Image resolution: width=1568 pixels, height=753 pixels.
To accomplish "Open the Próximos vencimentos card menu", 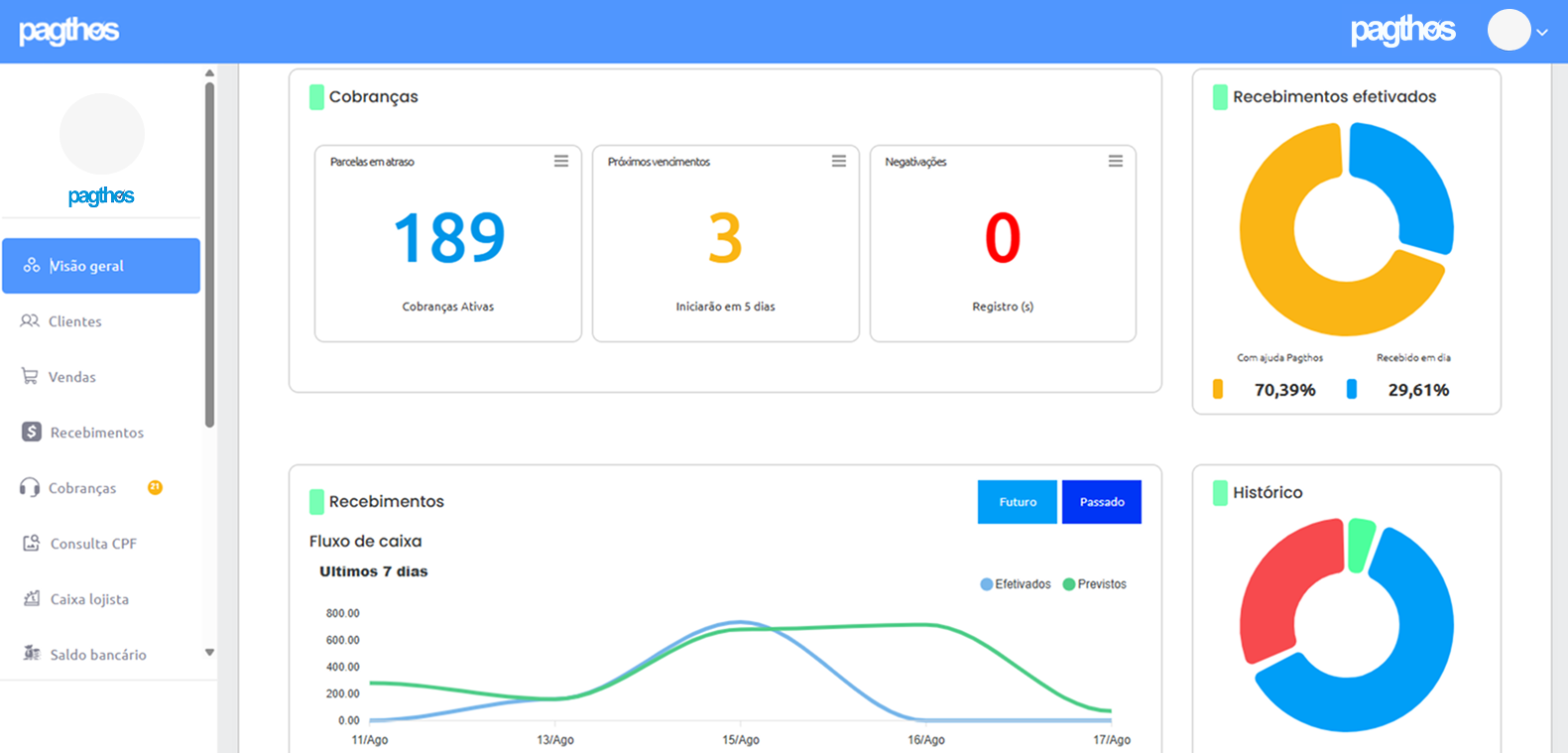I will coord(839,161).
